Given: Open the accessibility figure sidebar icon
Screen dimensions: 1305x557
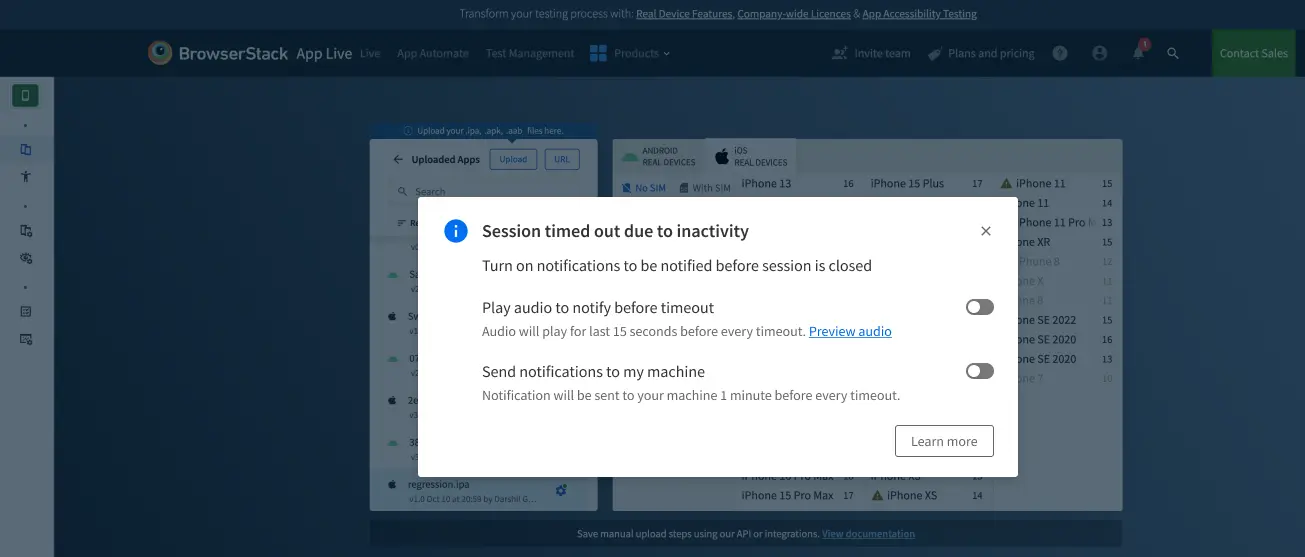Looking at the screenshot, I should pyautogui.click(x=26, y=176).
